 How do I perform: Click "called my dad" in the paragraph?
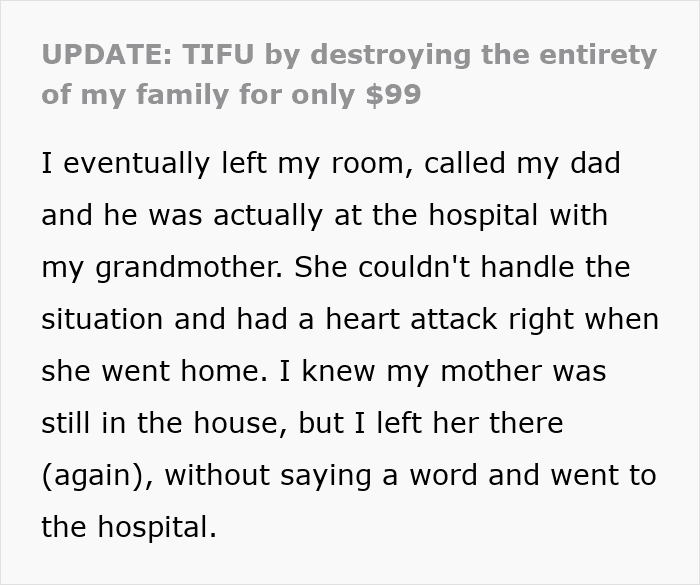pos(521,163)
